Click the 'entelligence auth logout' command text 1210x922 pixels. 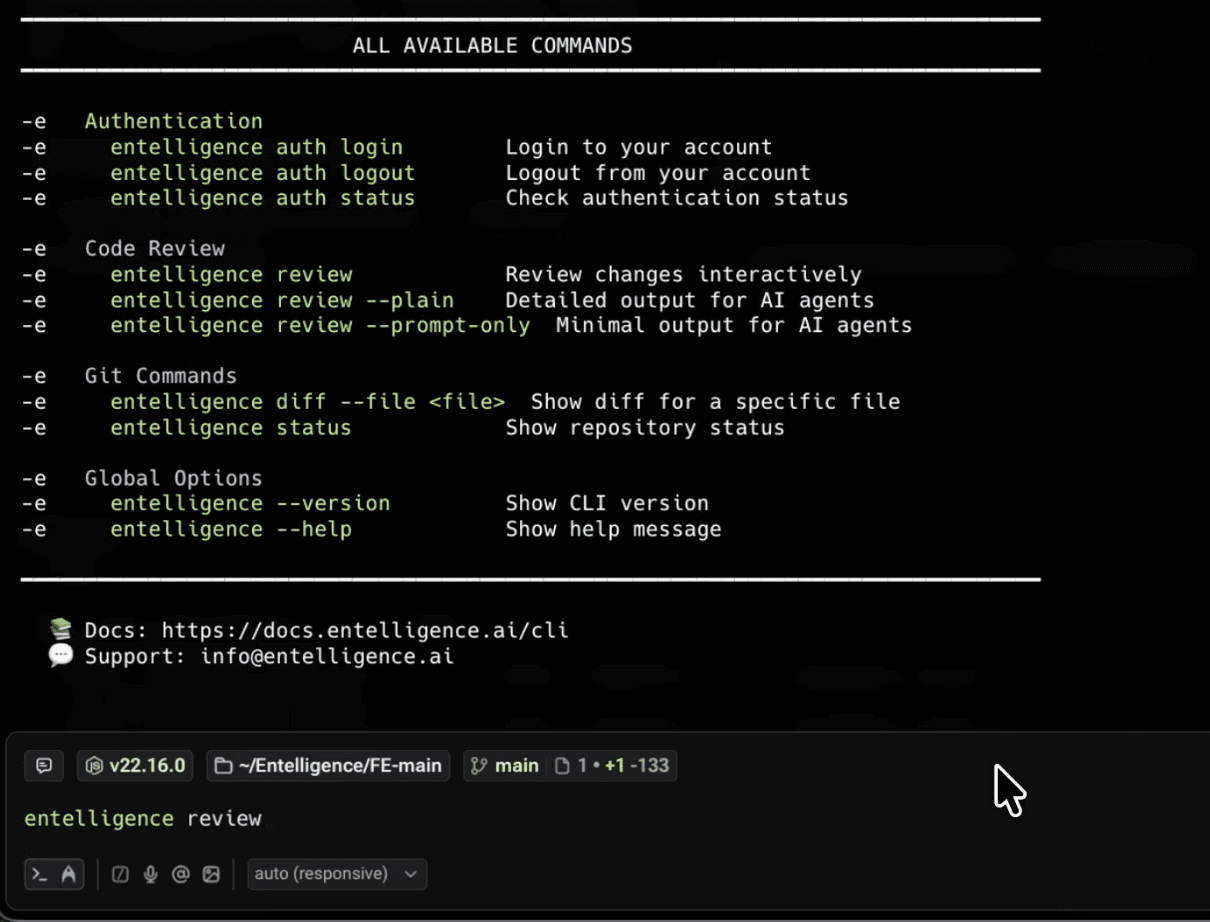[262, 173]
